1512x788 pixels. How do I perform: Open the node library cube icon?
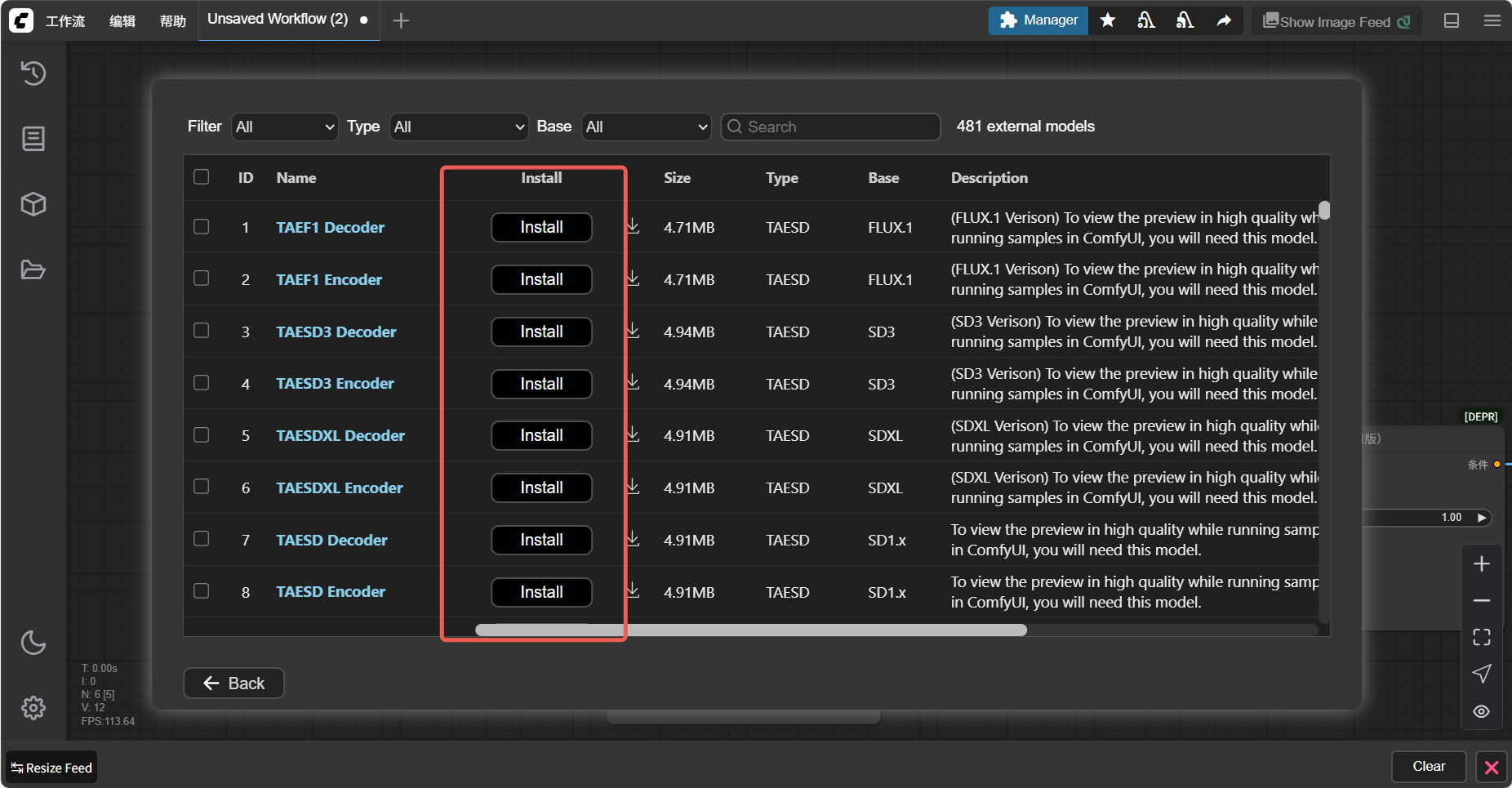pos(33,204)
